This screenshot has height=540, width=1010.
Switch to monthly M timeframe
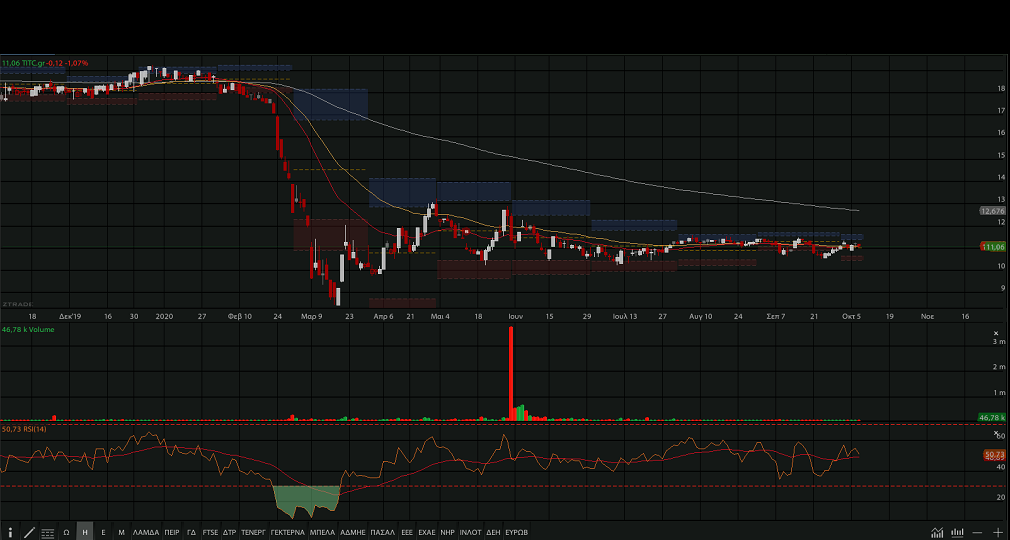pos(121,532)
